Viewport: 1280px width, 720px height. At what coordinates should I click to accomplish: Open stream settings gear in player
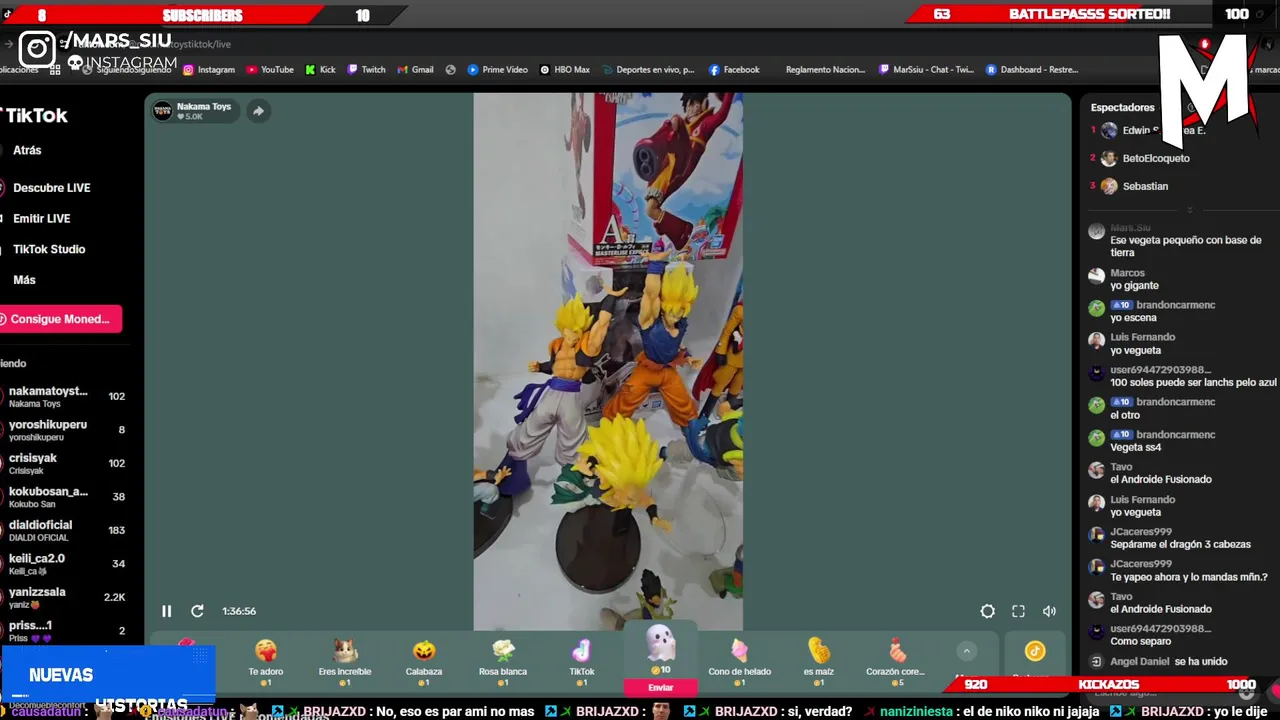click(x=988, y=611)
